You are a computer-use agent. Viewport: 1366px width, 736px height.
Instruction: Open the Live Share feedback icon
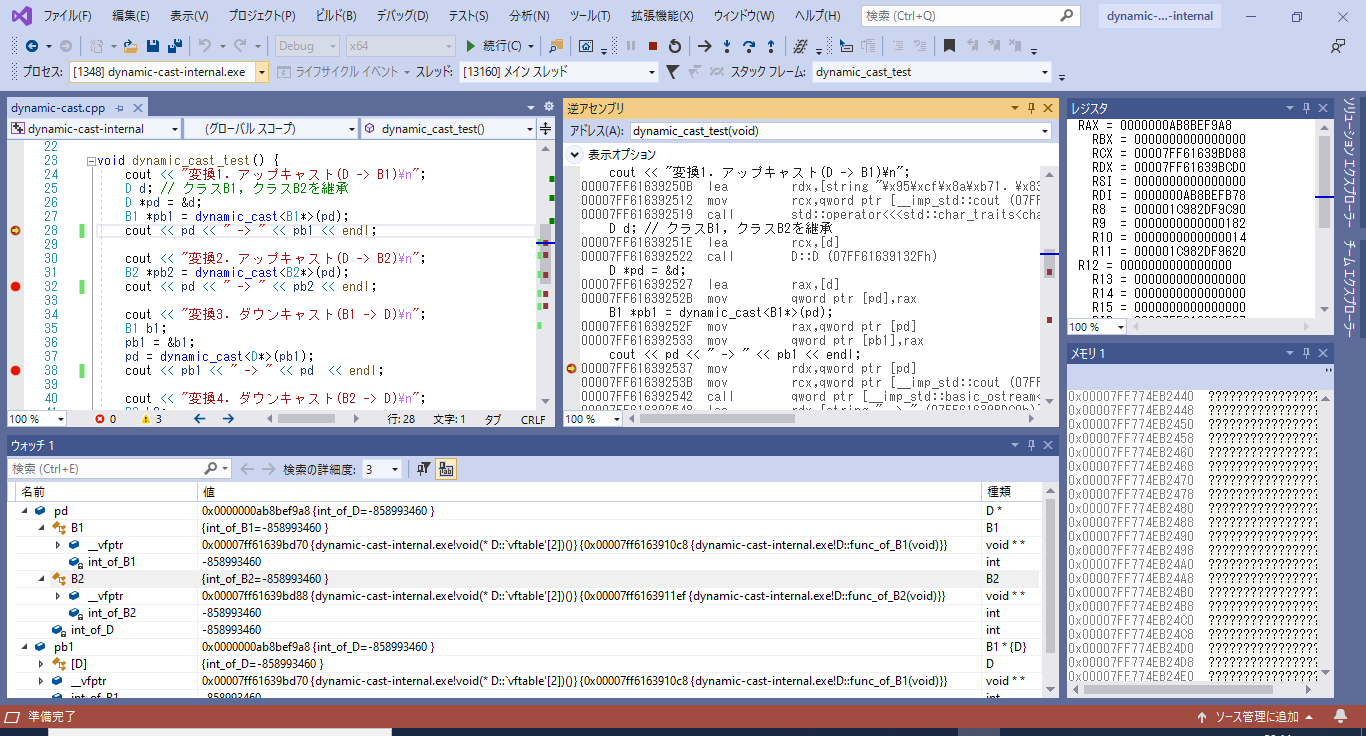[1338, 46]
